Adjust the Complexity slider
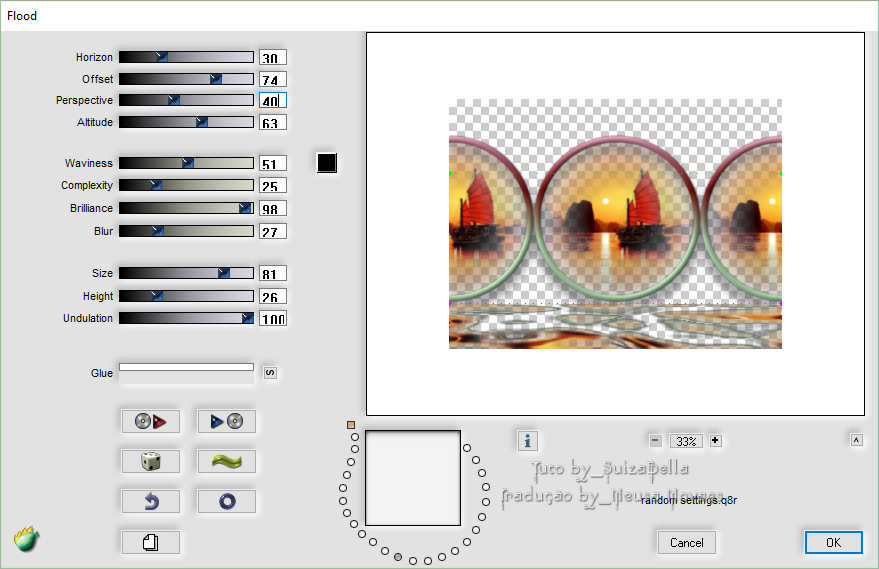 [186, 185]
